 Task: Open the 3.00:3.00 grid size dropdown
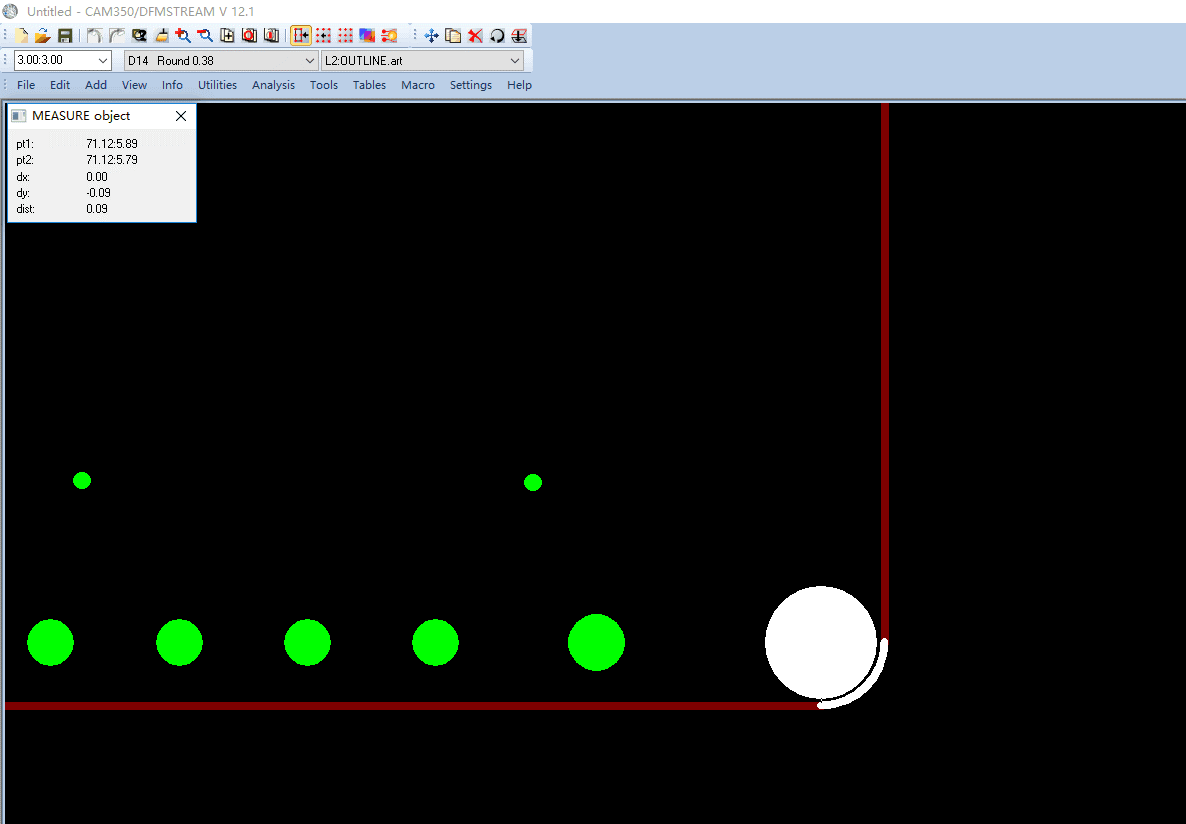coord(103,61)
